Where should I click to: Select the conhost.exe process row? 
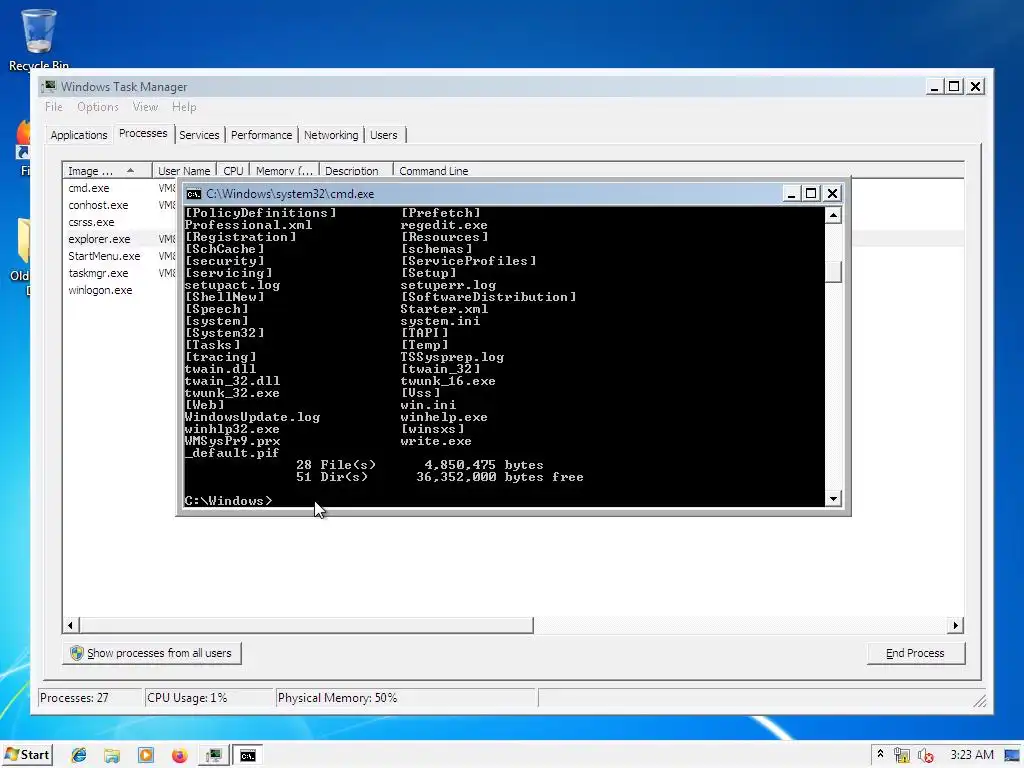tap(98, 205)
